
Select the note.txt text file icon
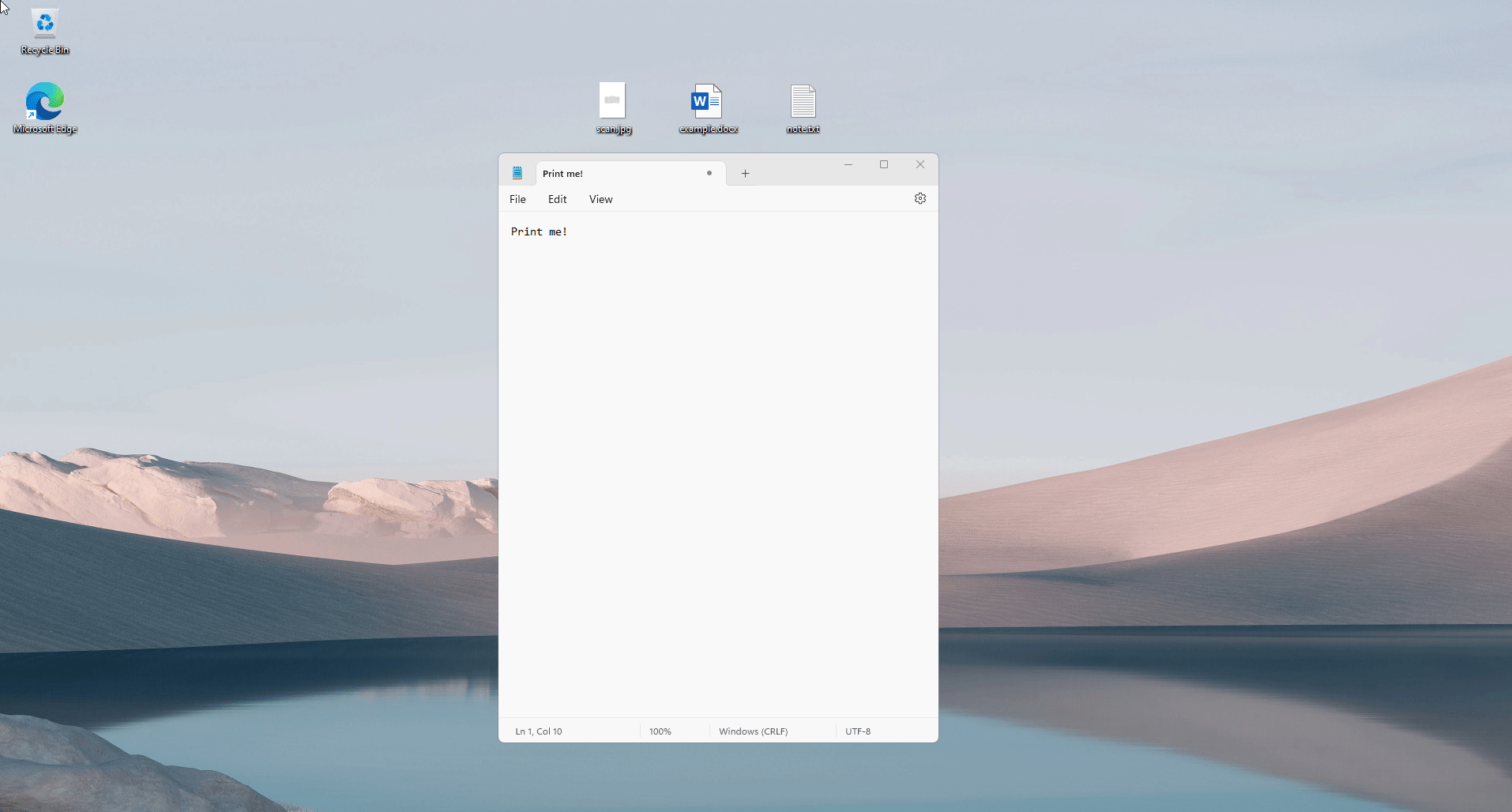(803, 107)
